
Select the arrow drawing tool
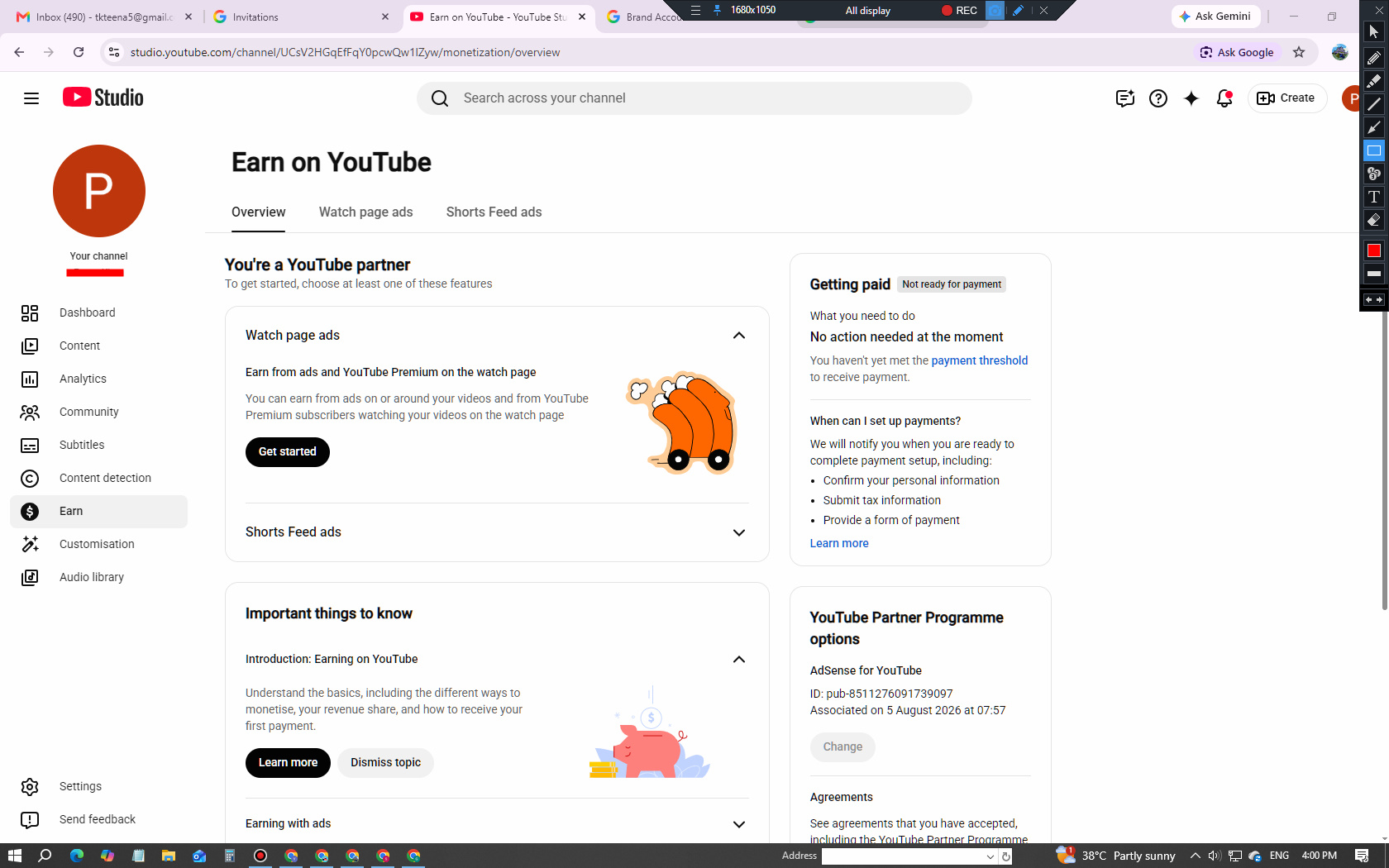pyautogui.click(x=1374, y=127)
